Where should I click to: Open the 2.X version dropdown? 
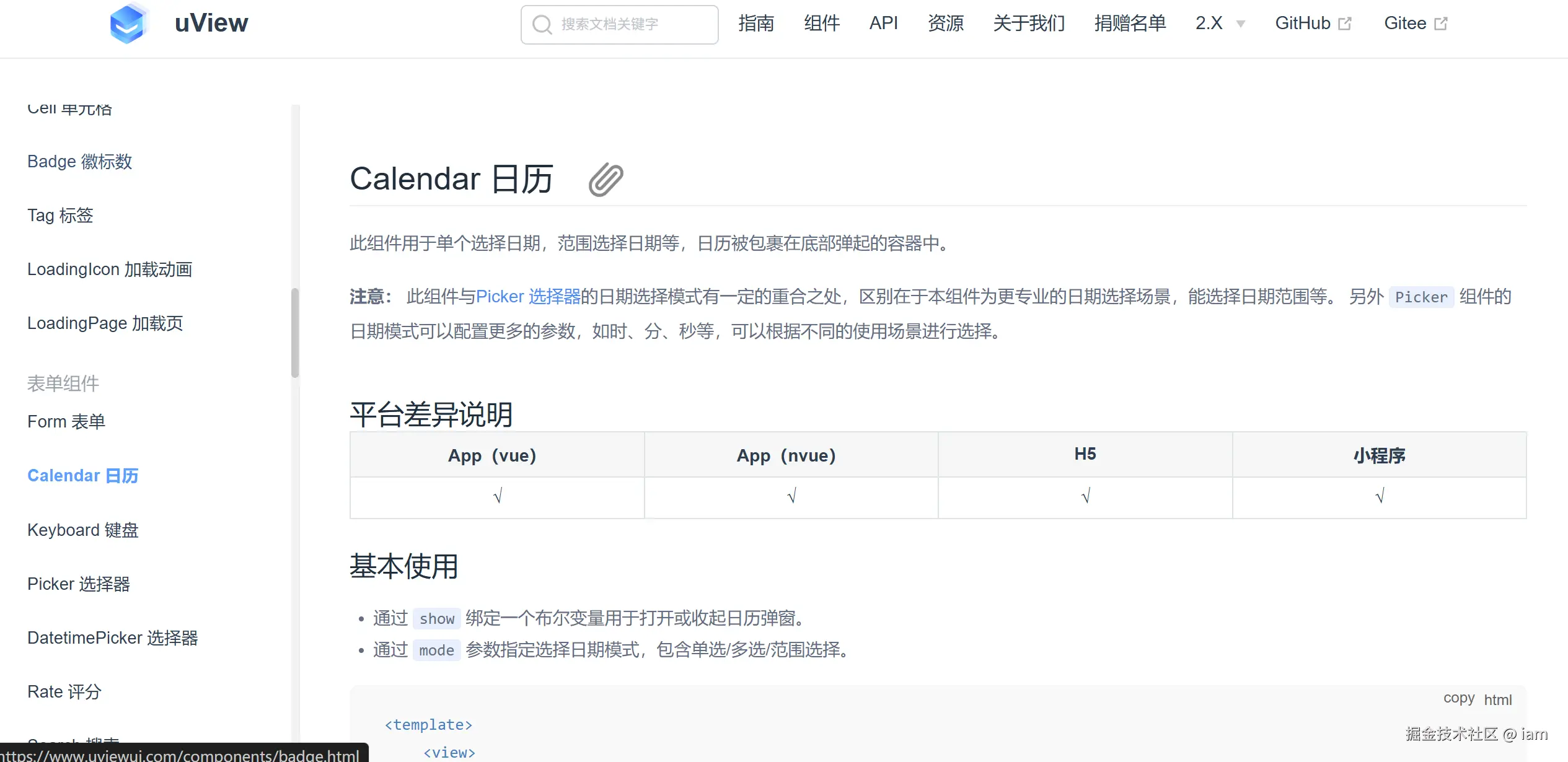tap(1220, 23)
